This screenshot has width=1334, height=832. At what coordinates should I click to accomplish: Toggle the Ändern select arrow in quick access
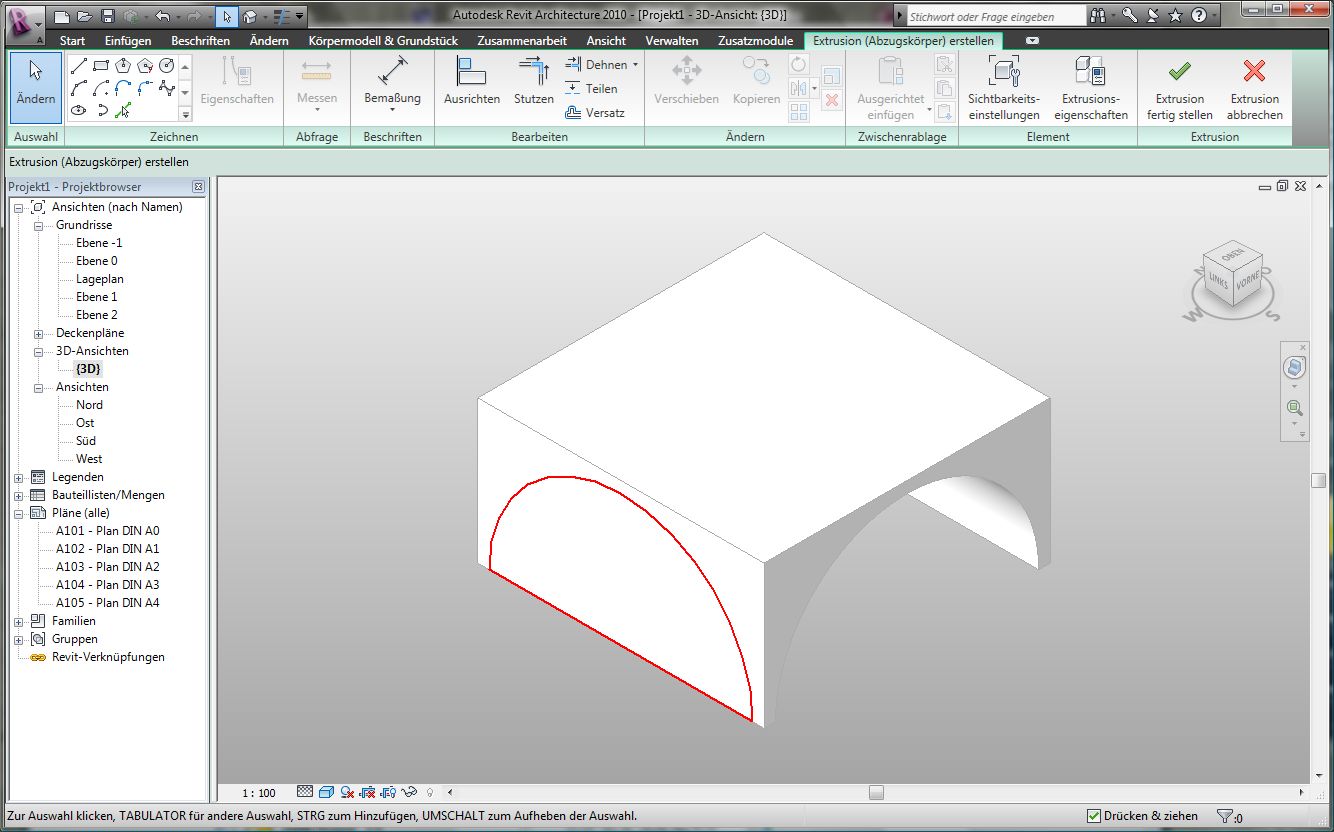click(x=227, y=17)
